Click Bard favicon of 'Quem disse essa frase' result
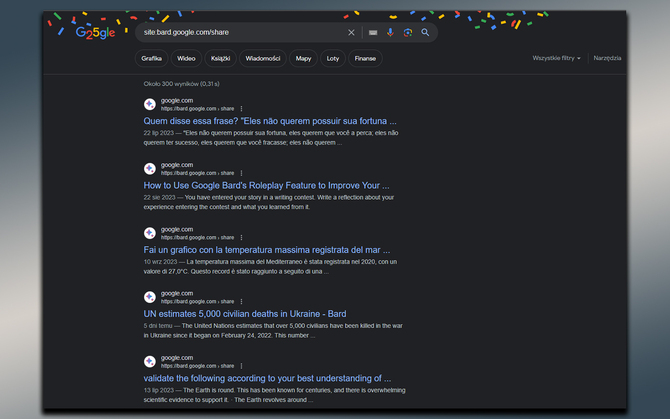 pyautogui.click(x=150, y=104)
